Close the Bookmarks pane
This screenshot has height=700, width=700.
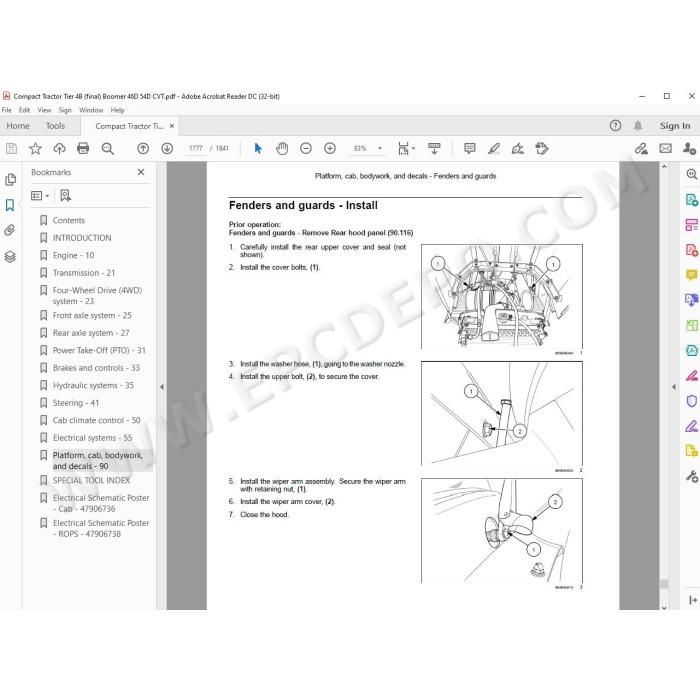[x=141, y=172]
